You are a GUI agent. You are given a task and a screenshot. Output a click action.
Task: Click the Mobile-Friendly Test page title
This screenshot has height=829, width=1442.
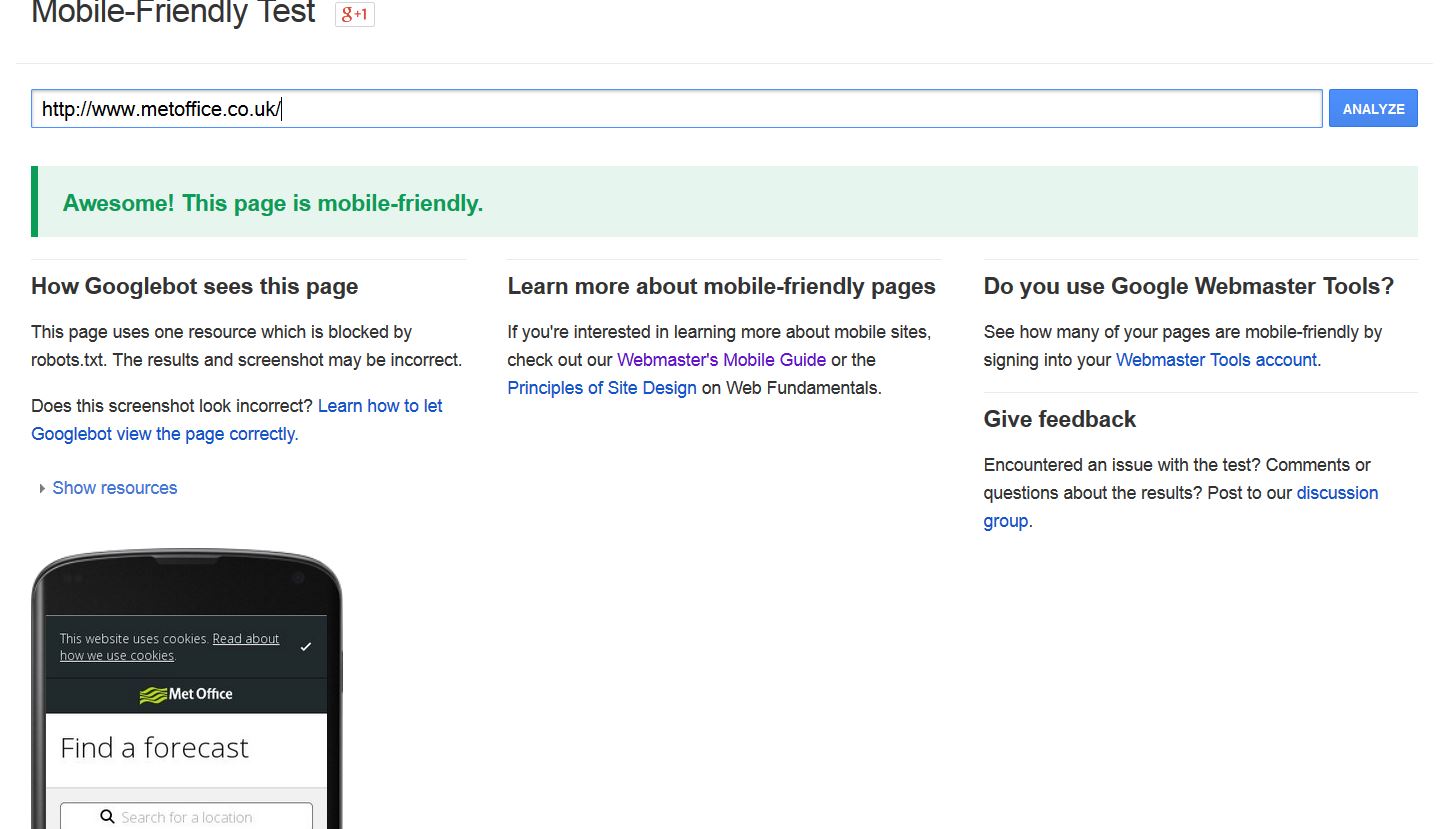pos(173,13)
